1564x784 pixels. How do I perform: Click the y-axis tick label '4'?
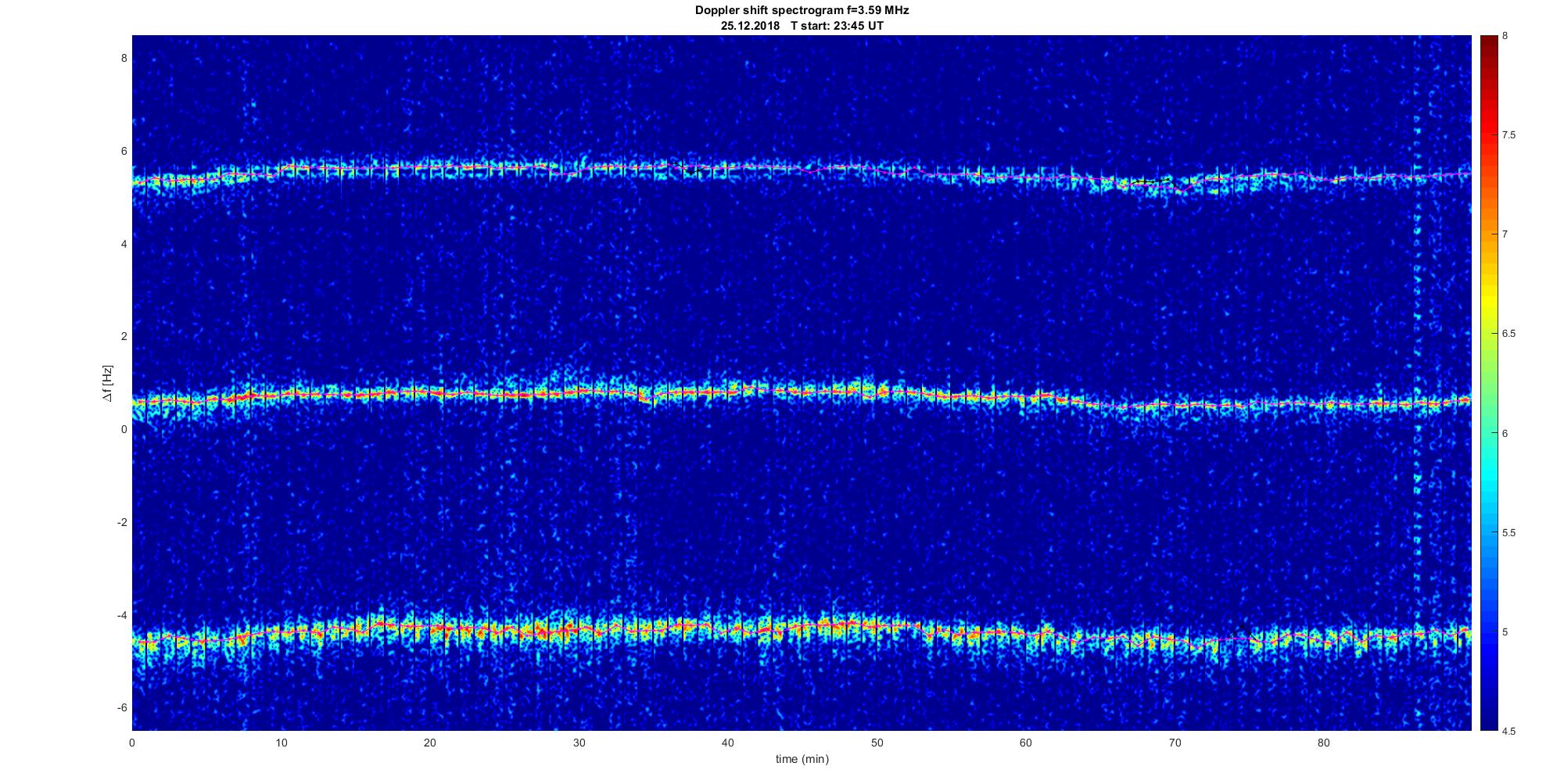124,244
